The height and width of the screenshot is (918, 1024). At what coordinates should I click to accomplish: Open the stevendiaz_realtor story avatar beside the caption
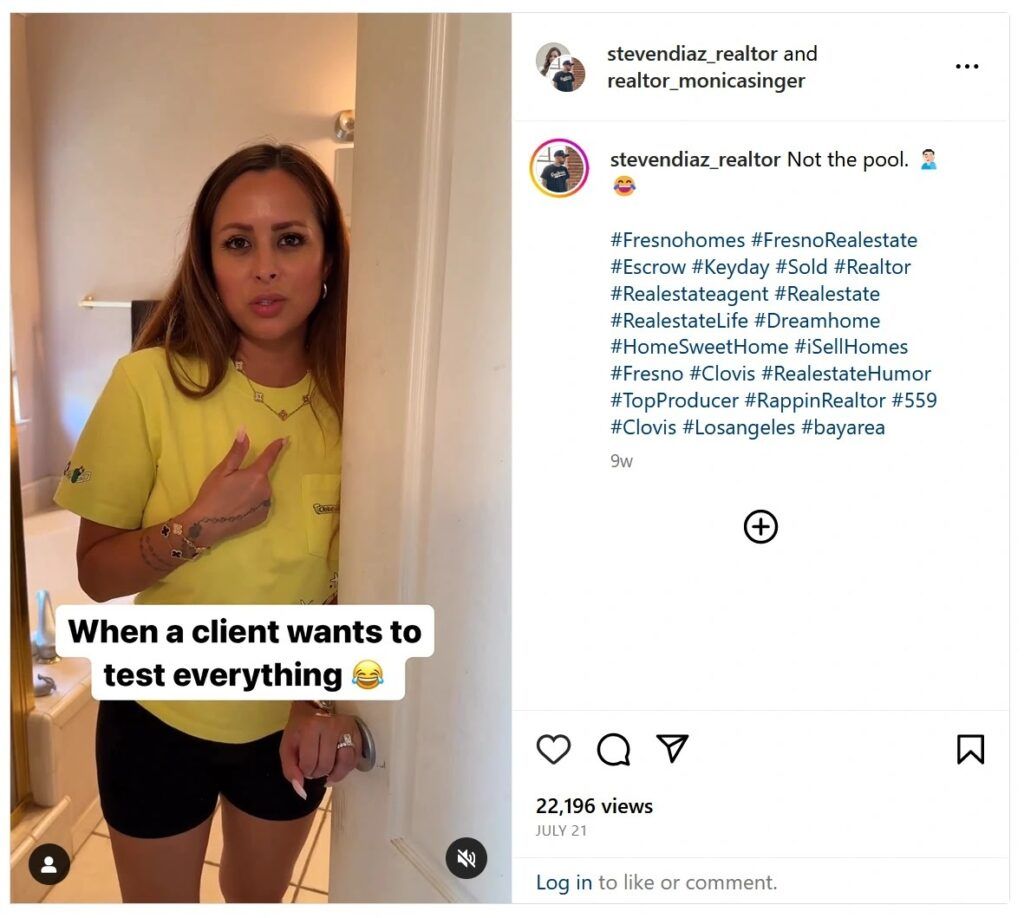pyautogui.click(x=559, y=168)
